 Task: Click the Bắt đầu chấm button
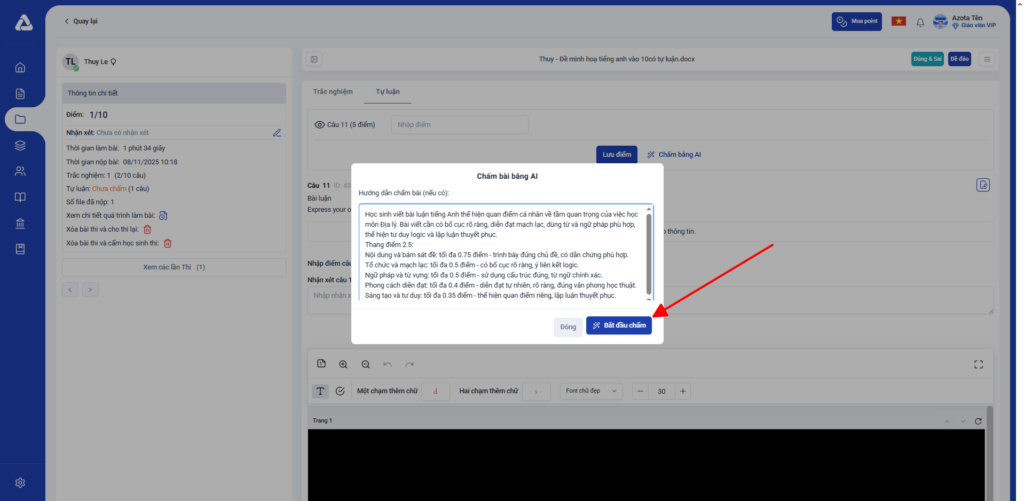coord(618,326)
